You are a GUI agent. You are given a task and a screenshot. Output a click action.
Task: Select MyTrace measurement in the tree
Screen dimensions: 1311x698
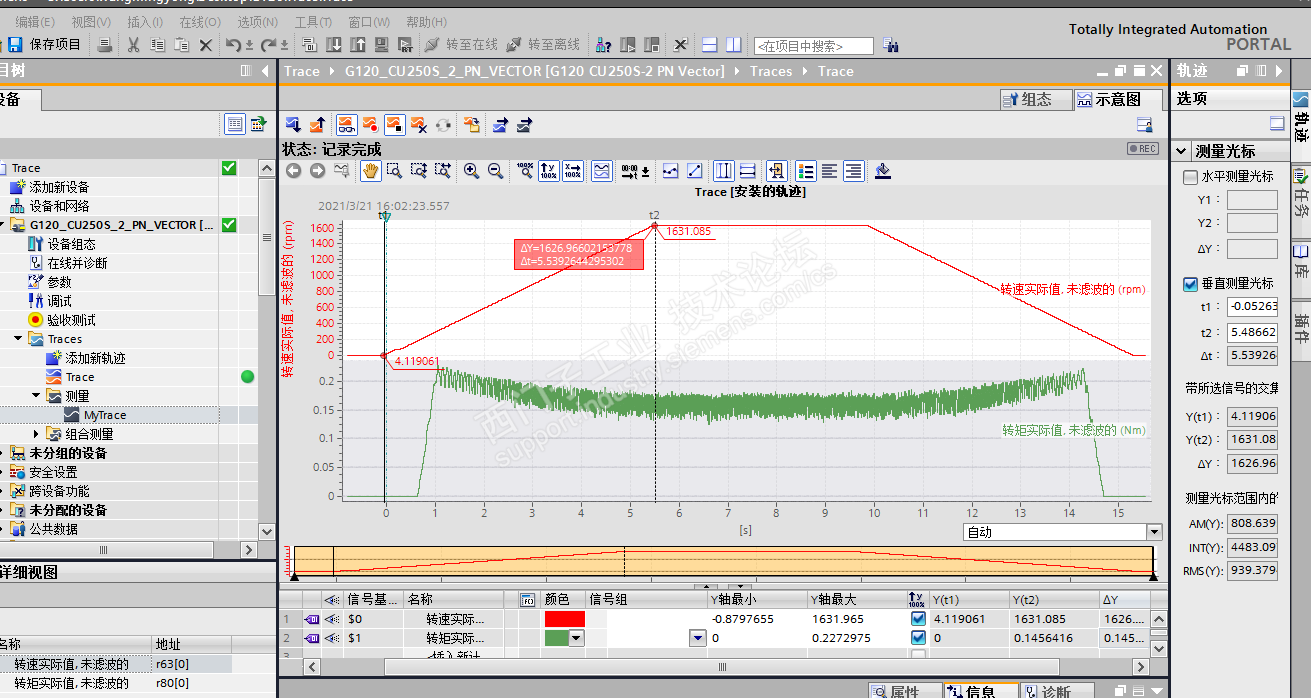coord(105,415)
